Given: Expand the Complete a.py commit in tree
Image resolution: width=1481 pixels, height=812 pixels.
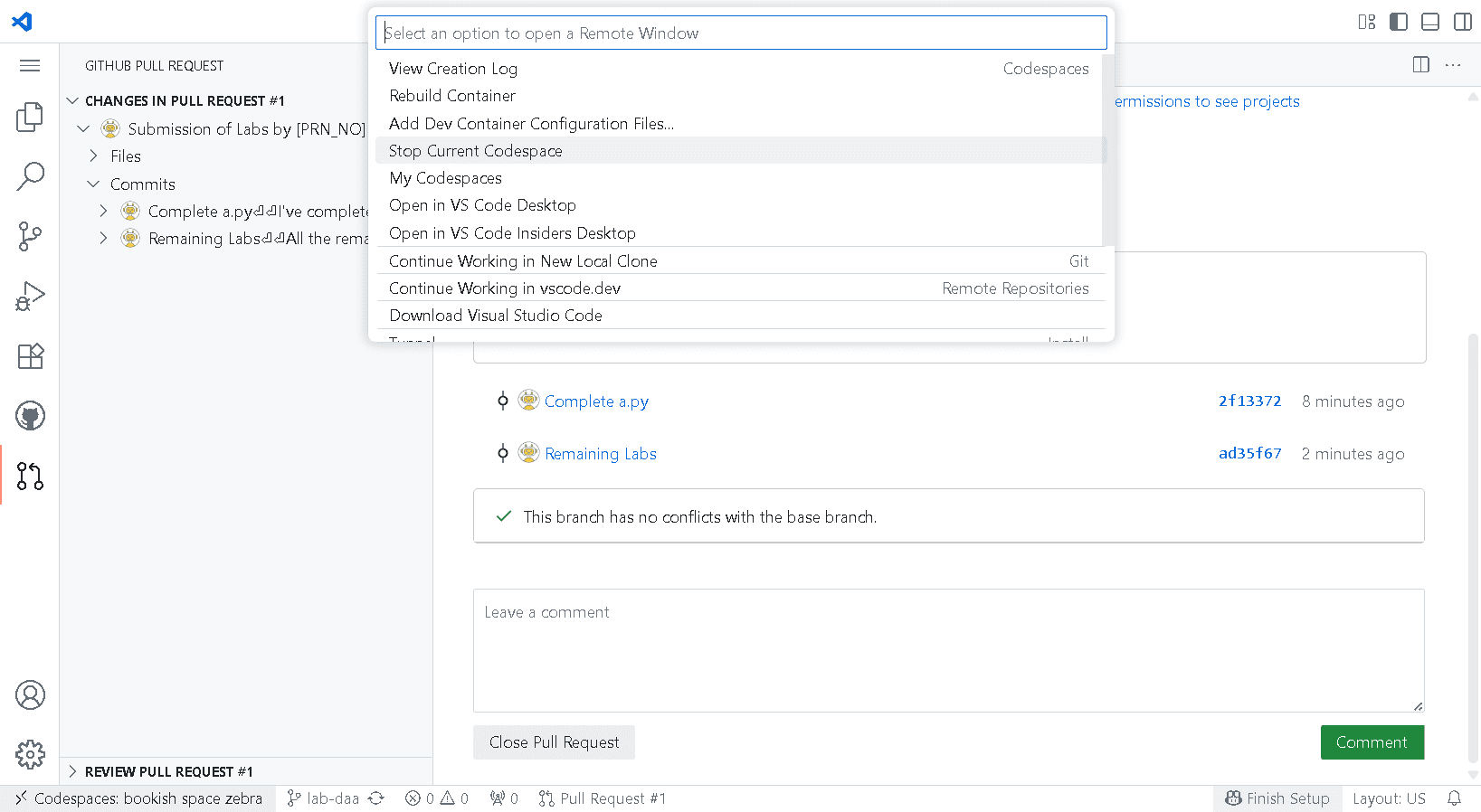Looking at the screenshot, I should [103, 211].
